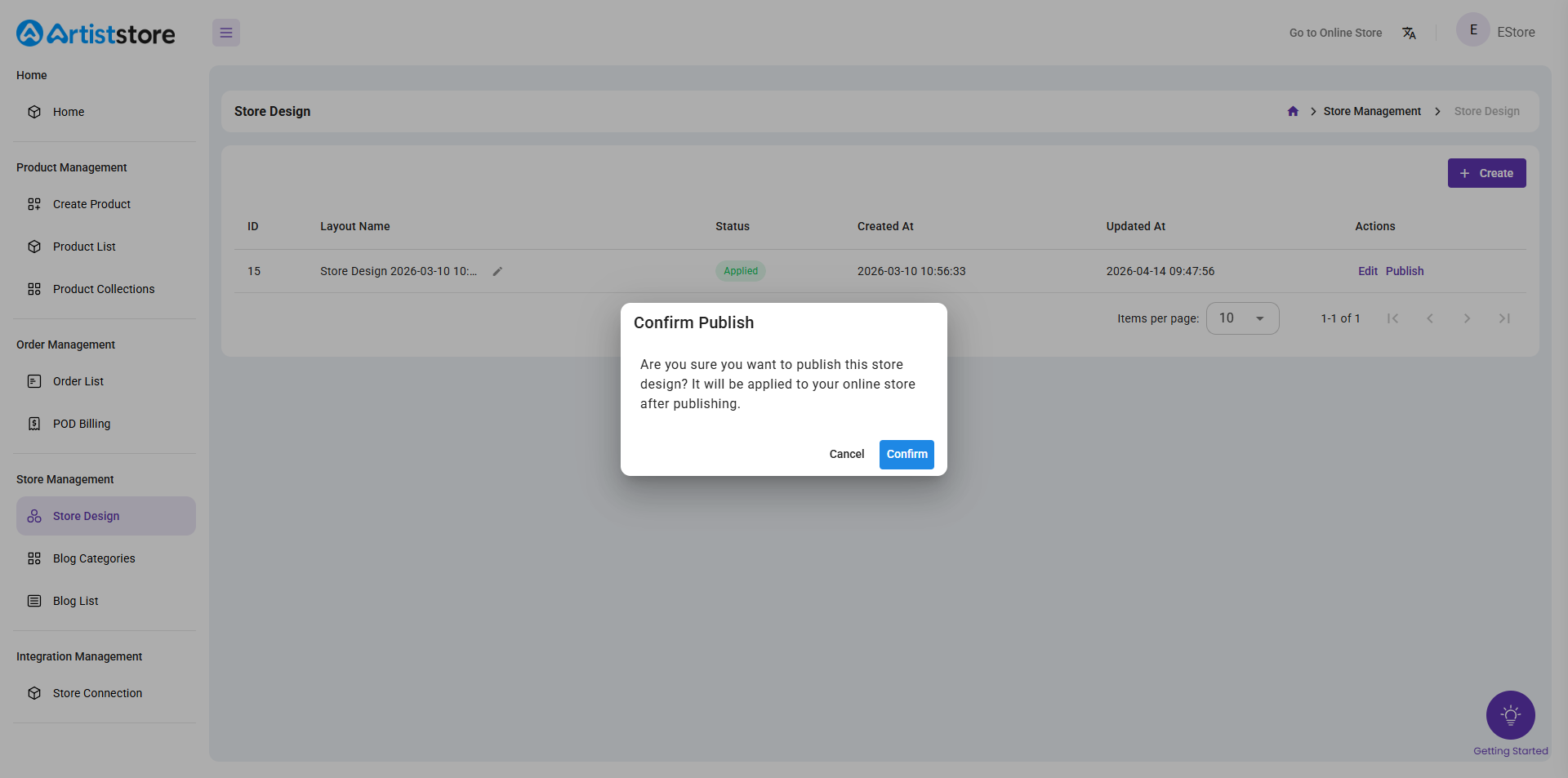1568x778 pixels.
Task: Open the language translation icon
Action: pos(1409,33)
